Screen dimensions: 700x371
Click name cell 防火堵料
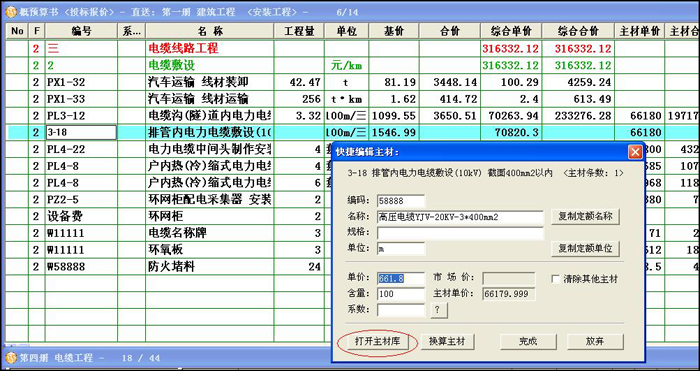tap(210, 267)
